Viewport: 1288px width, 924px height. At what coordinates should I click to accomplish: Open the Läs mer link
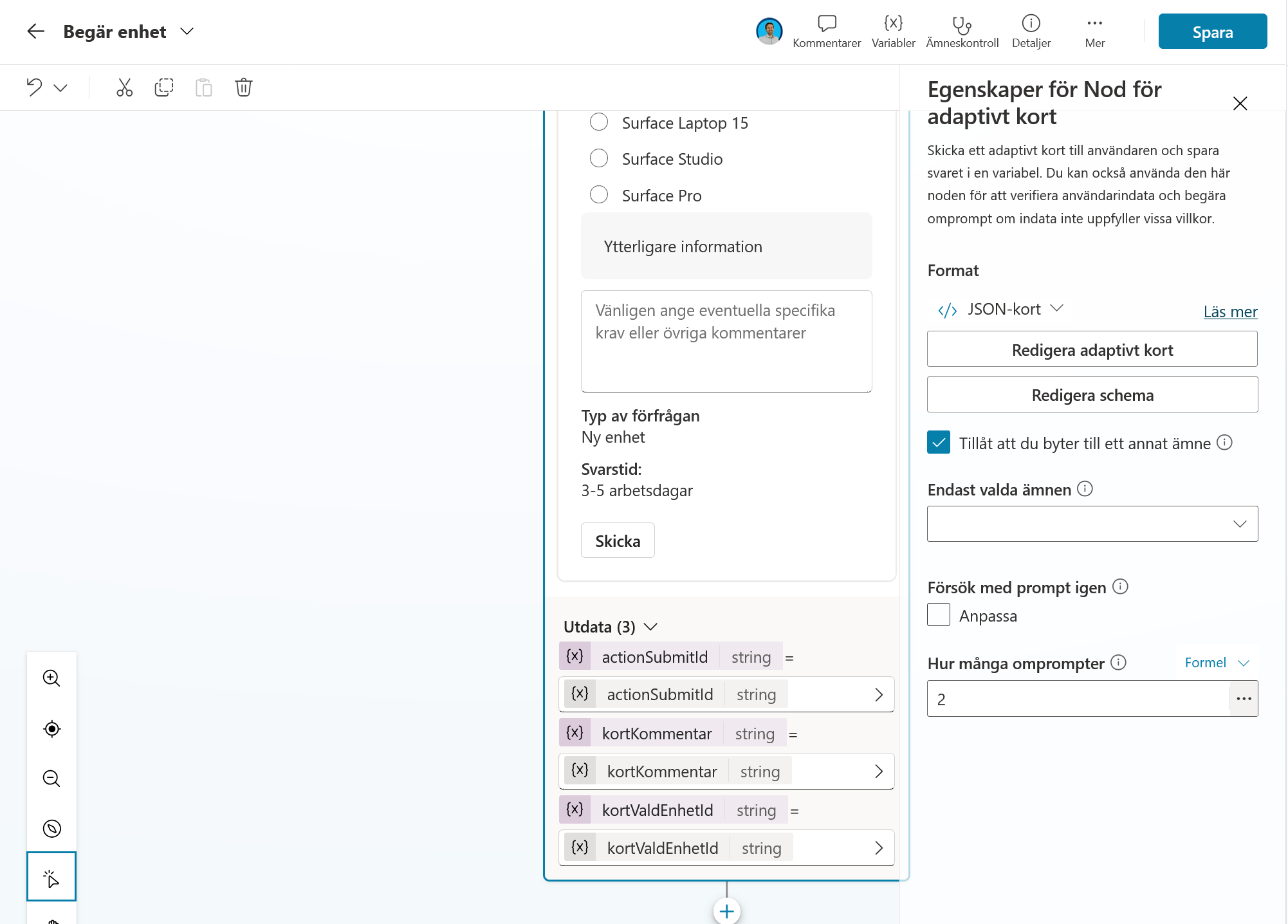click(1230, 311)
